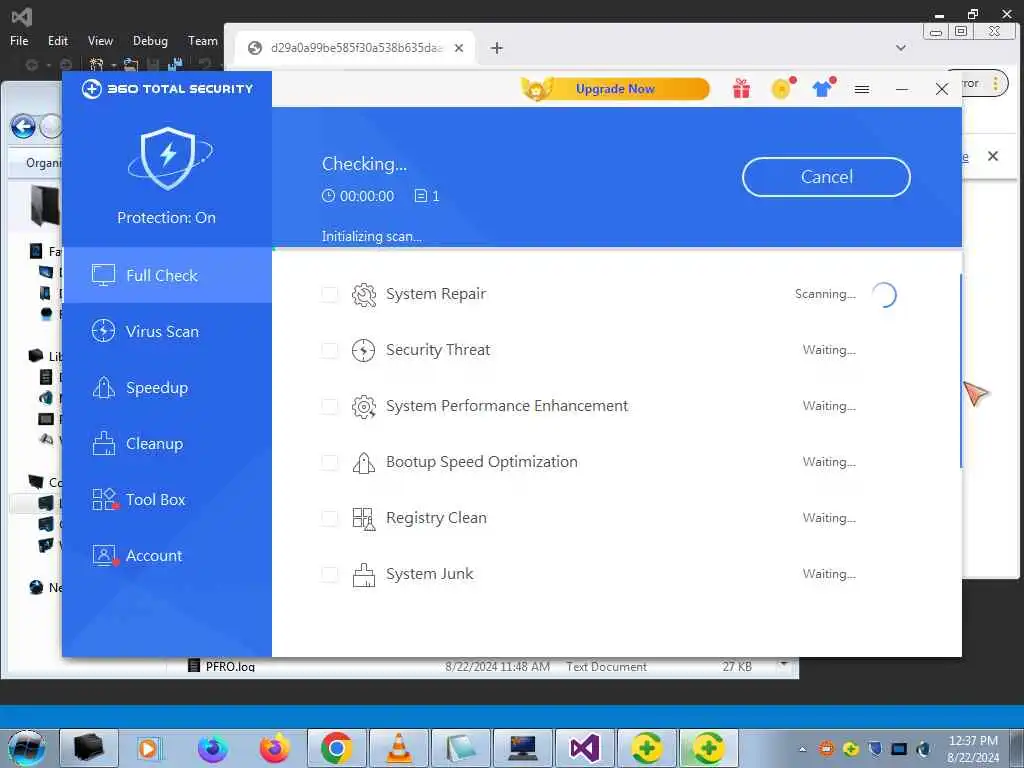Toggle the Bootup Speed Optimization checkbox
Screen dimensions: 1024x768
click(x=330, y=462)
